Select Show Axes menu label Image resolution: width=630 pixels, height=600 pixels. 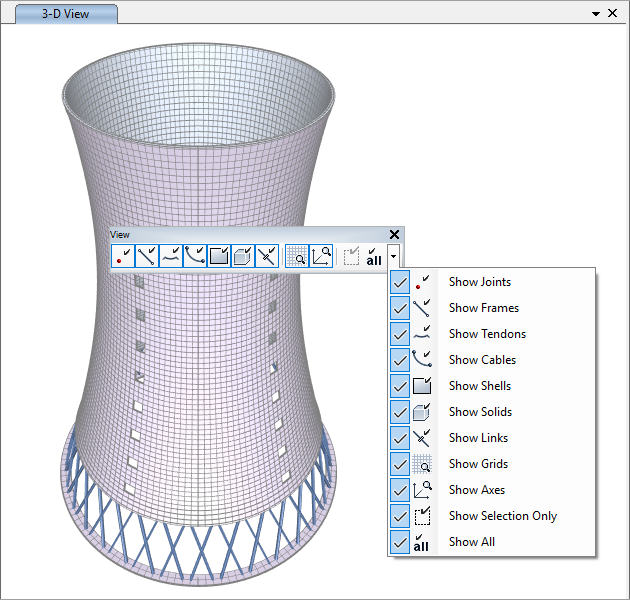tap(477, 490)
